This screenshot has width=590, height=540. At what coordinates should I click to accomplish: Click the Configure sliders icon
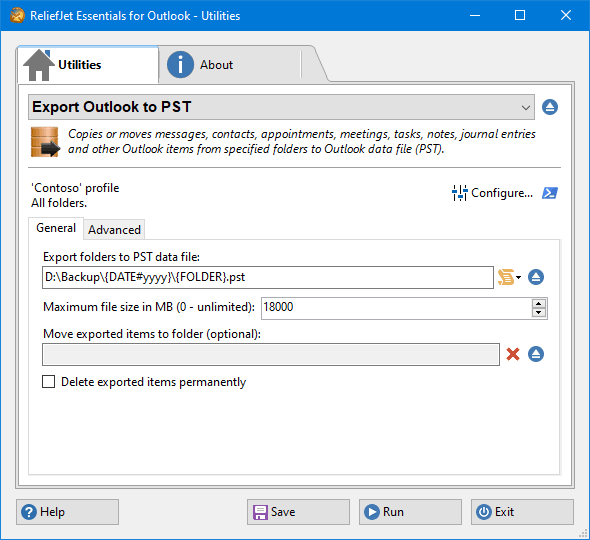click(460, 193)
